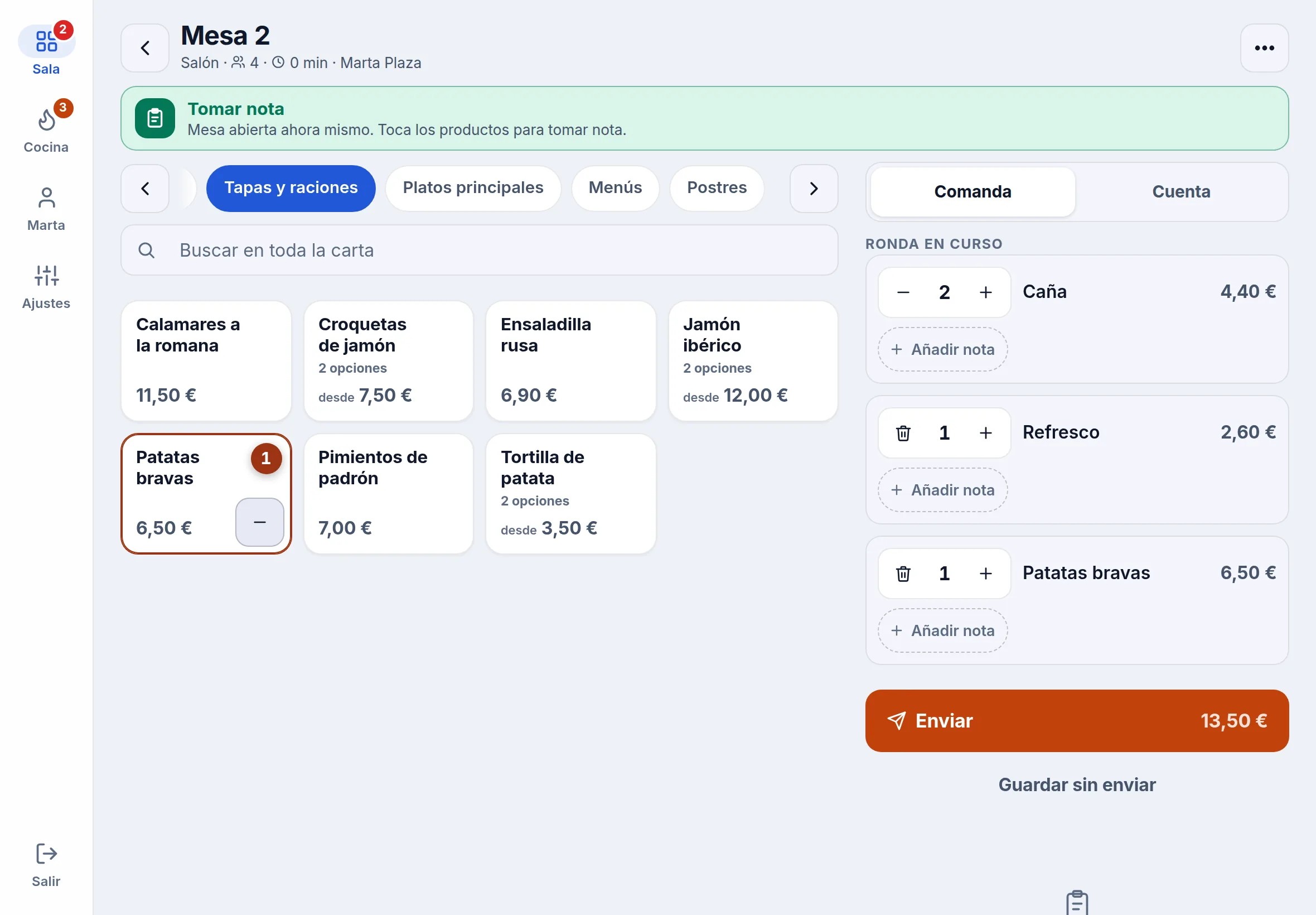
Task: Add a note to Refresco
Action: (942, 490)
